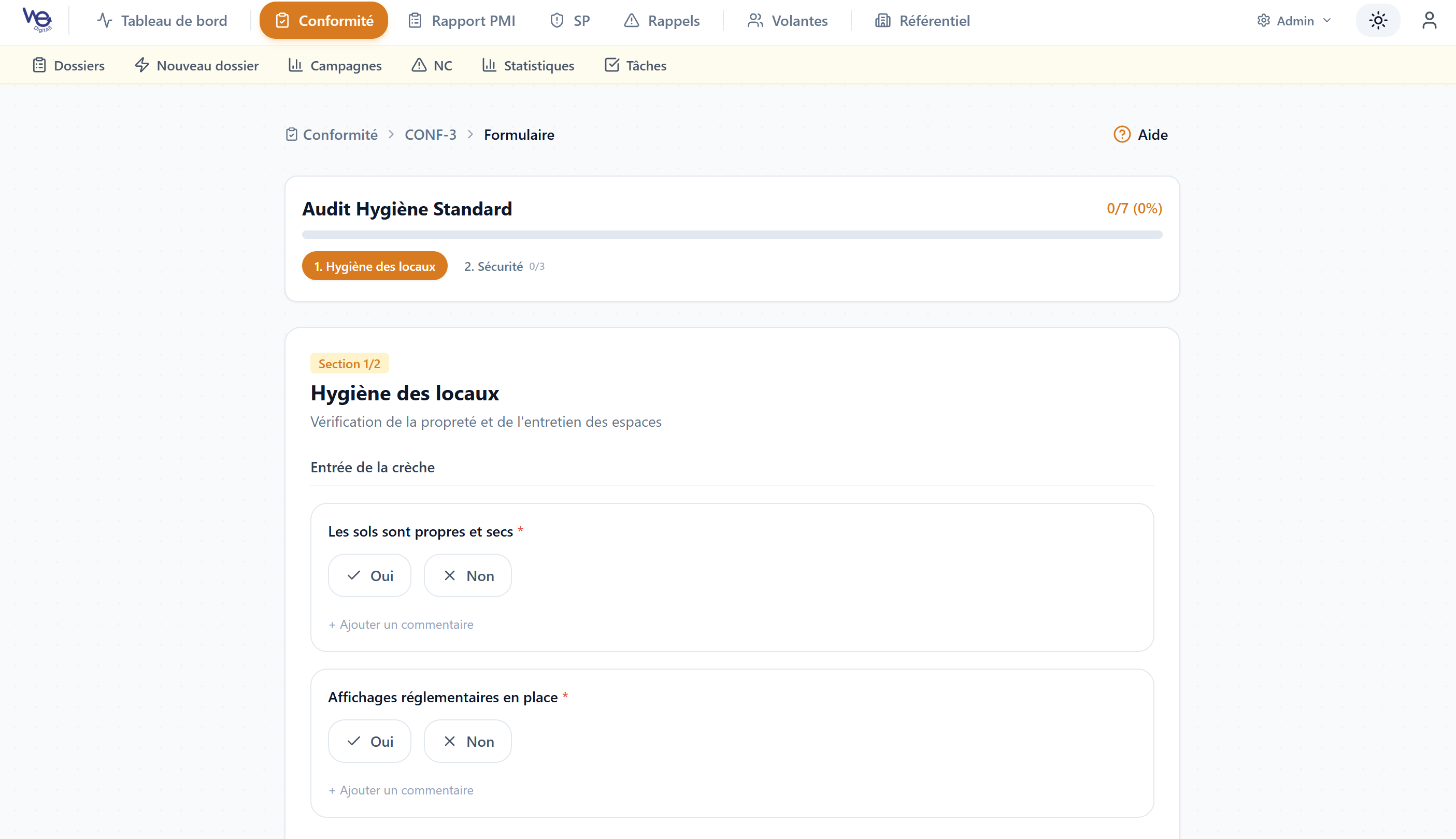Open the Volantes section
The image size is (1456, 839).
pos(788,21)
